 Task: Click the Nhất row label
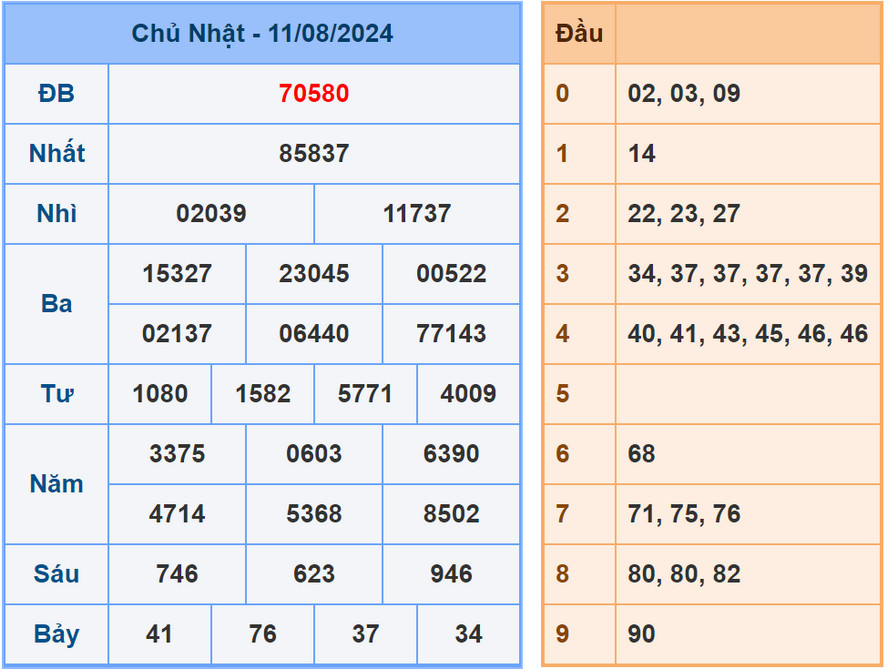(56, 153)
